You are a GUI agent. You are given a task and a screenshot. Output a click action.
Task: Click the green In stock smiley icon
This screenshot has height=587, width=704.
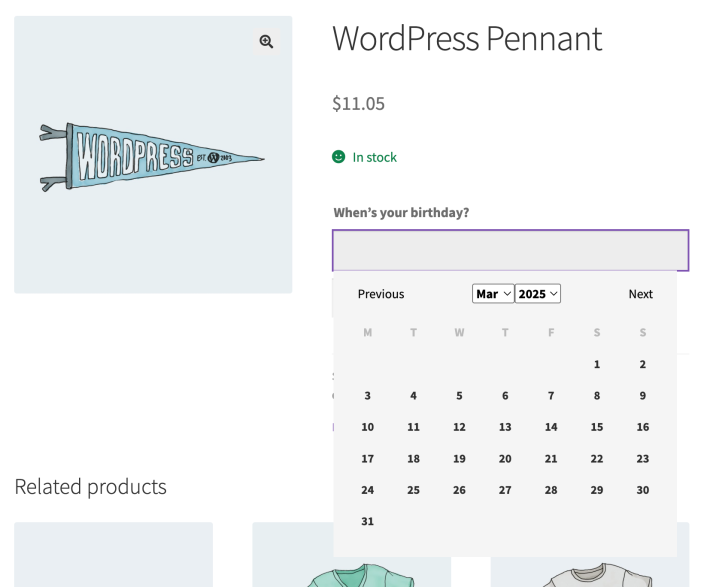pyautogui.click(x=339, y=157)
